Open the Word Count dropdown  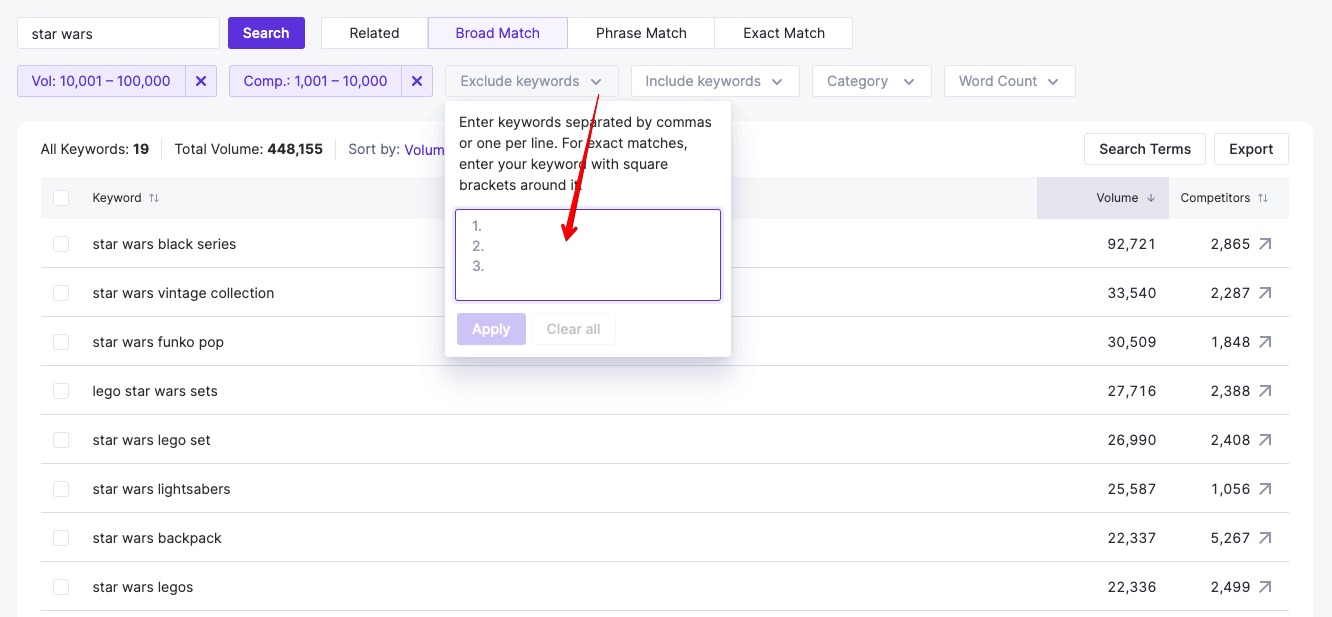1009,81
